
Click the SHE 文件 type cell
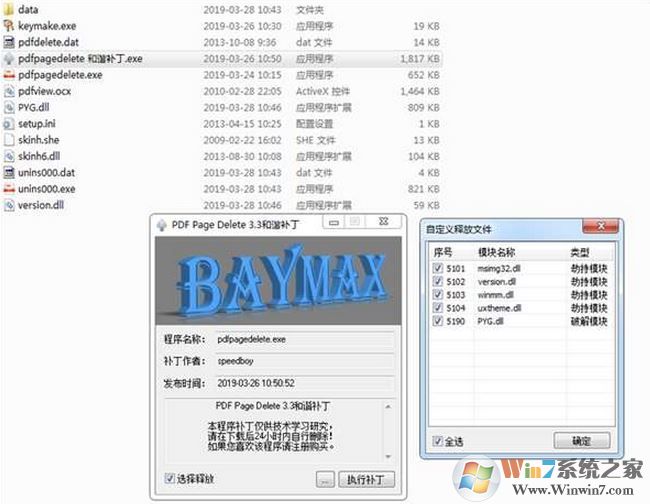point(315,140)
